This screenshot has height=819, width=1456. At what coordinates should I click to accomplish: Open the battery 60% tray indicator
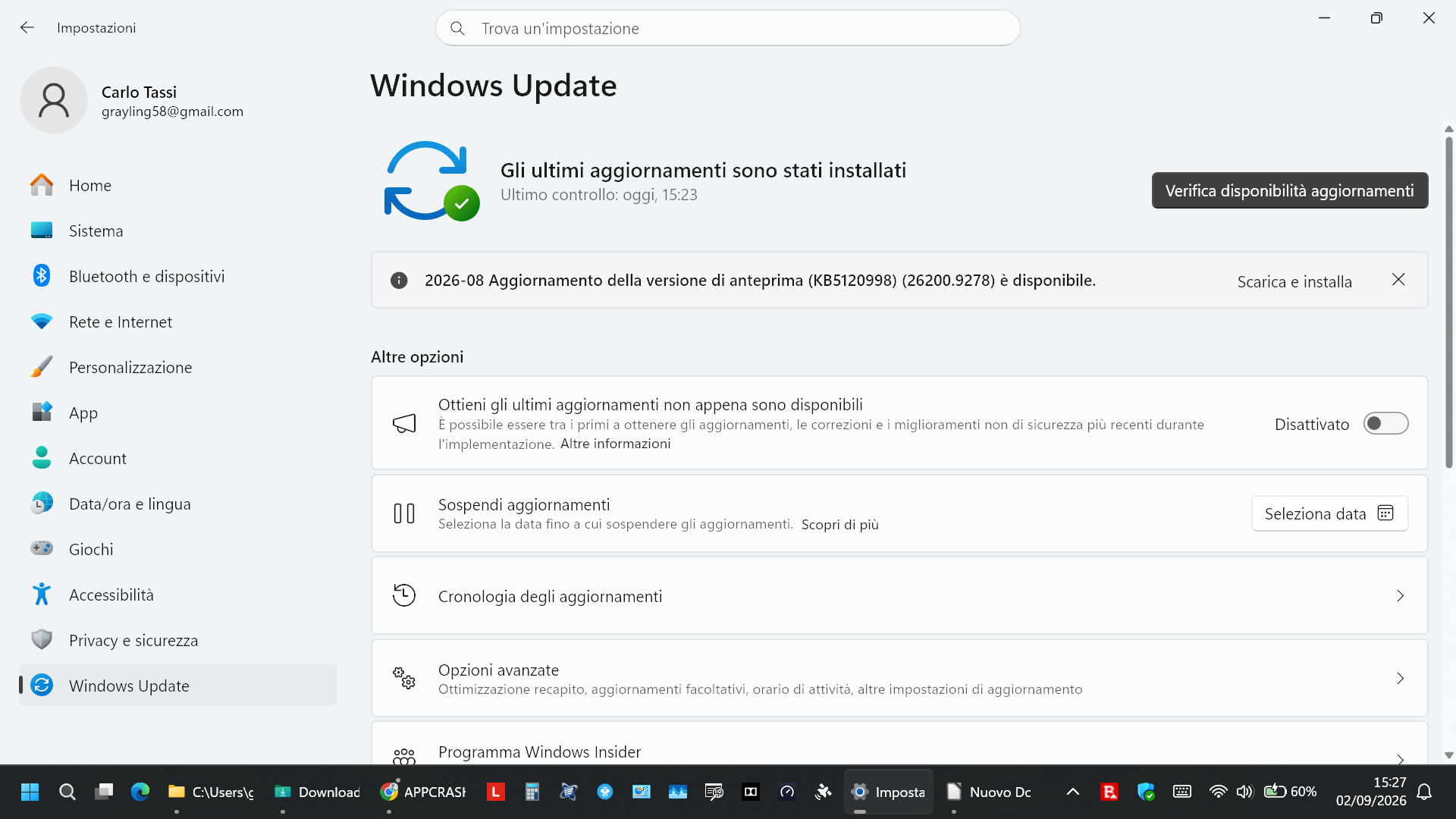click(x=1290, y=792)
